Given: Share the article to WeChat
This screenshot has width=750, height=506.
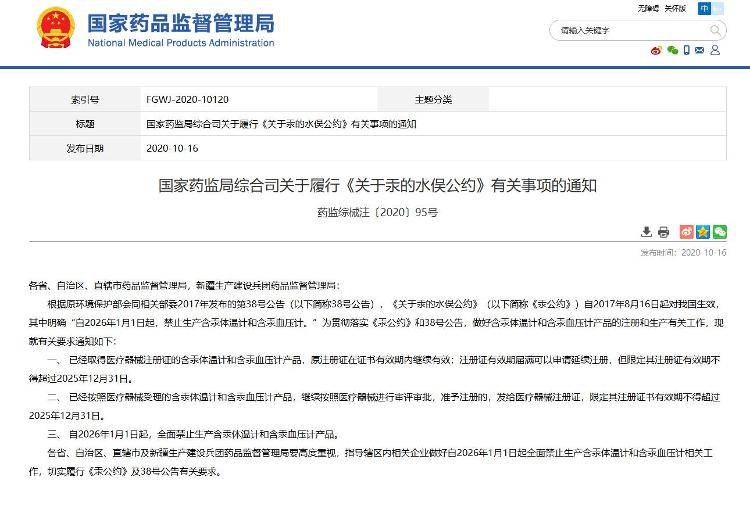Looking at the screenshot, I should [720, 232].
